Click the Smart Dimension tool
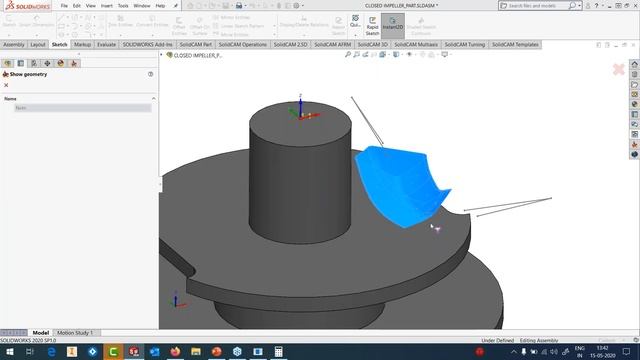 (37, 21)
